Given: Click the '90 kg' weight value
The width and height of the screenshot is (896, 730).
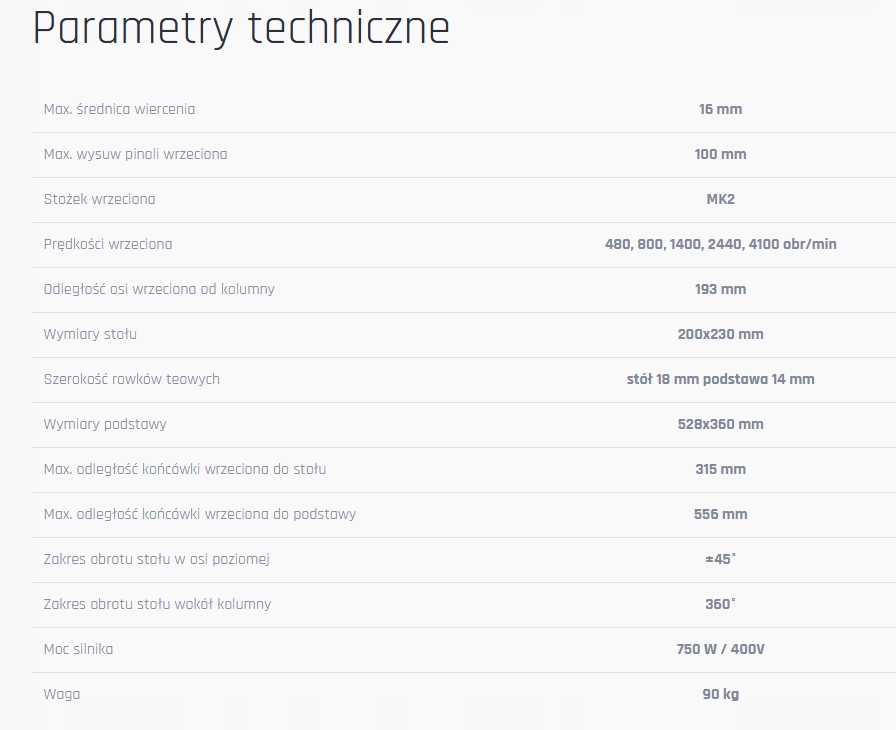Looking at the screenshot, I should pos(720,694).
